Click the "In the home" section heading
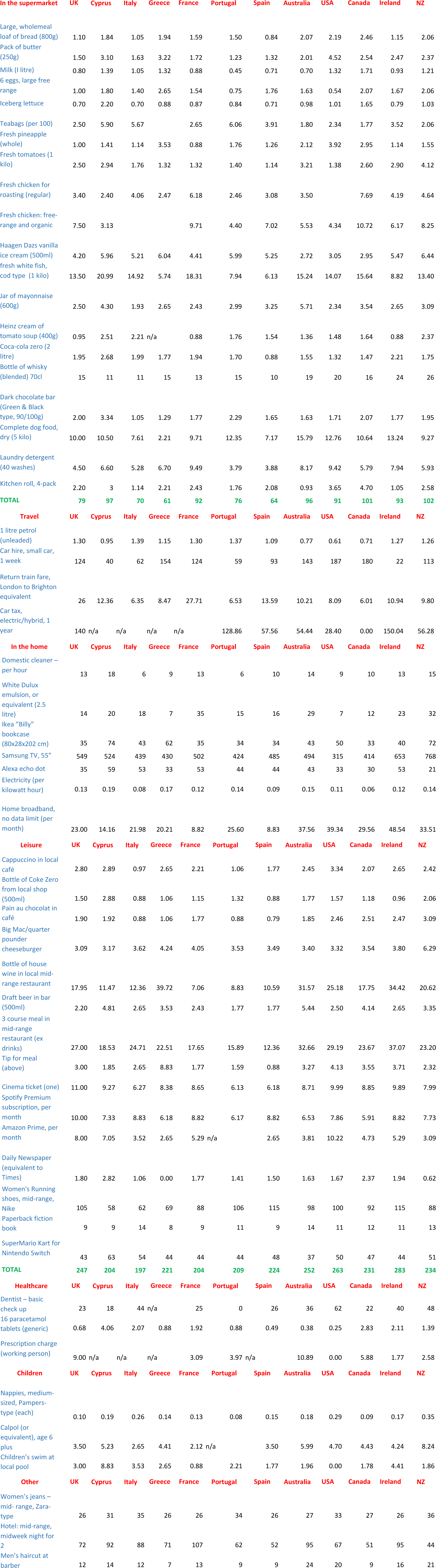436x1568 pixels. [x=29, y=647]
